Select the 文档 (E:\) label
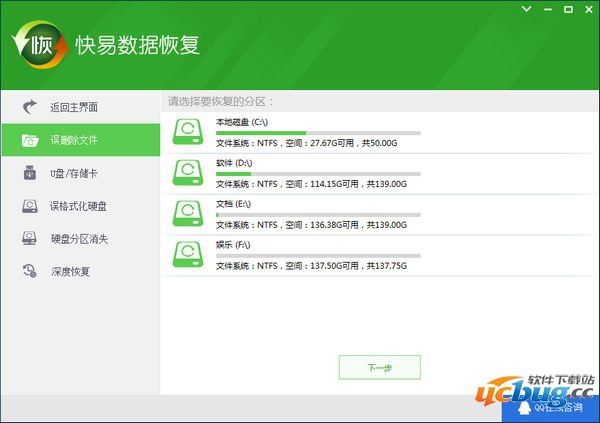The width and height of the screenshot is (600, 423). tap(233, 204)
